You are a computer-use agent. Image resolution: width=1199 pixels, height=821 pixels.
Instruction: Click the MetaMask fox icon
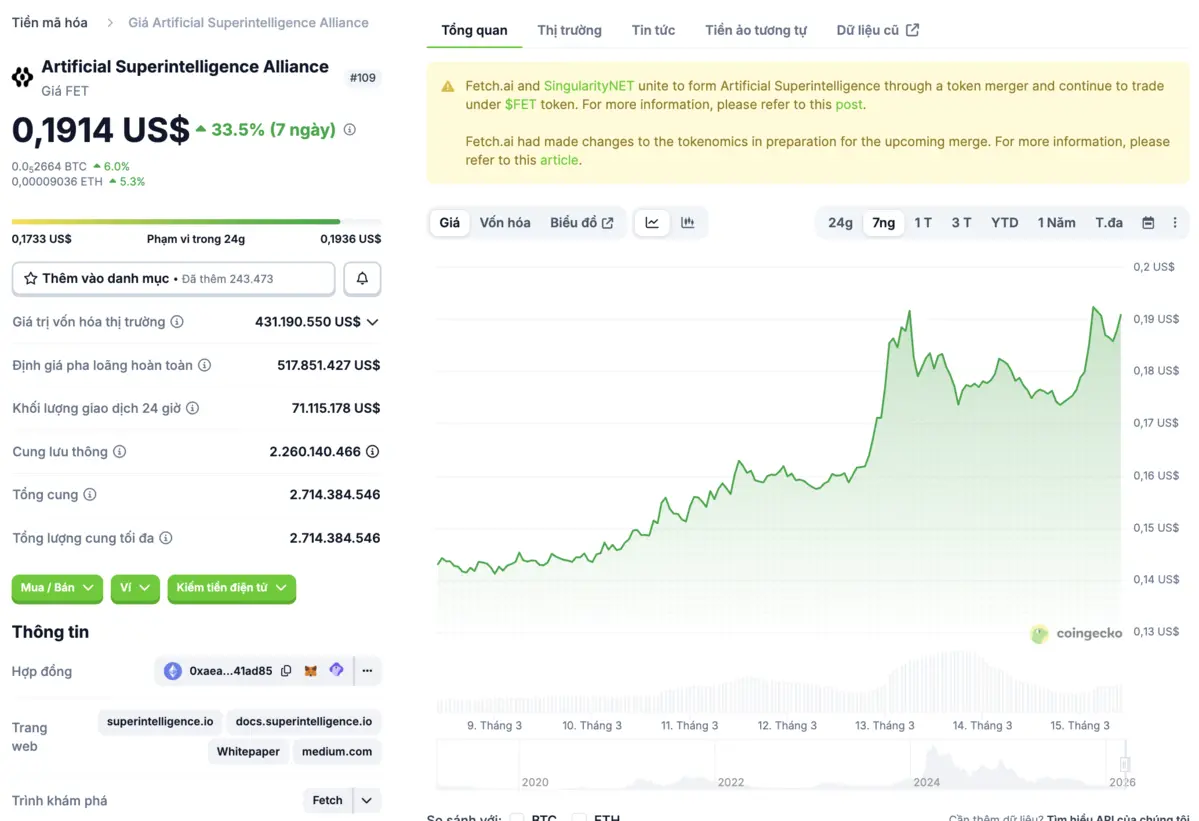pyautogui.click(x=311, y=671)
